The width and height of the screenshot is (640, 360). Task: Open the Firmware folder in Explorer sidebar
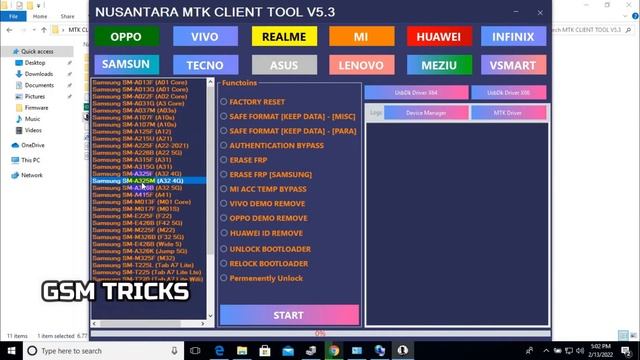(x=36, y=108)
